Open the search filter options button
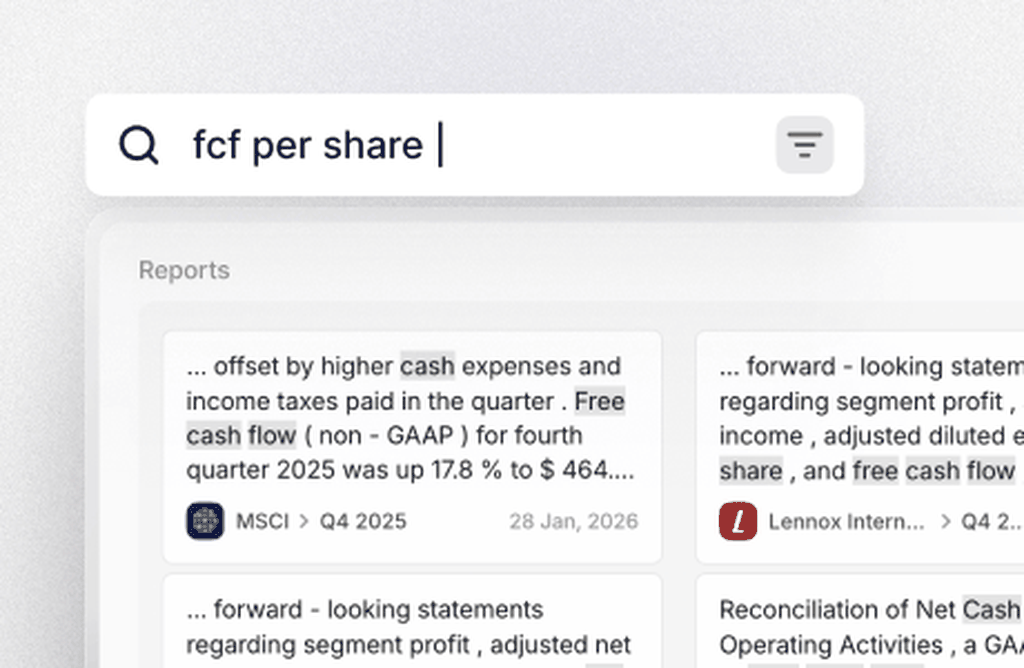 (804, 145)
